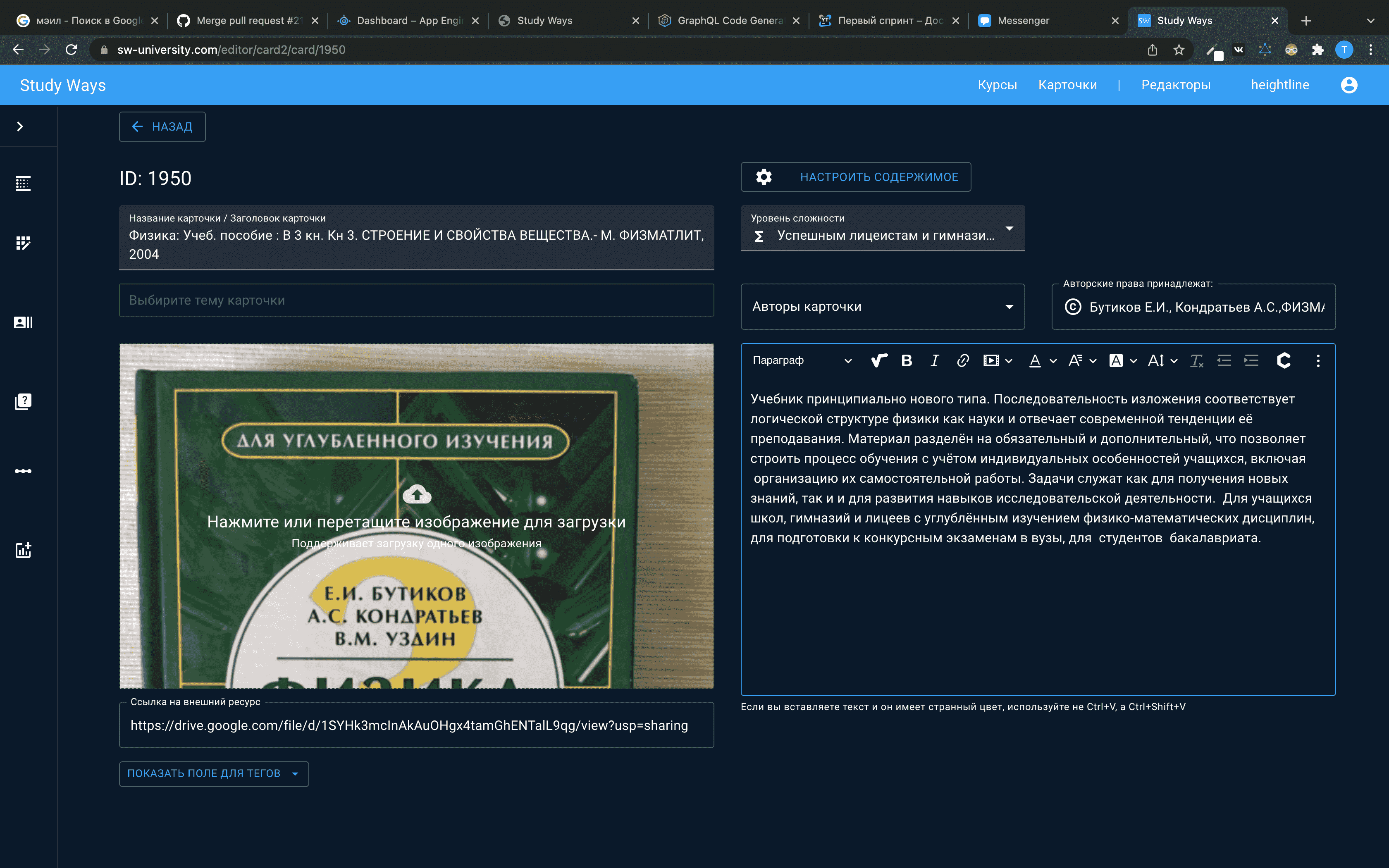Expand the font family dropdown arrow
The width and height of the screenshot is (1389, 868).
1093,361
